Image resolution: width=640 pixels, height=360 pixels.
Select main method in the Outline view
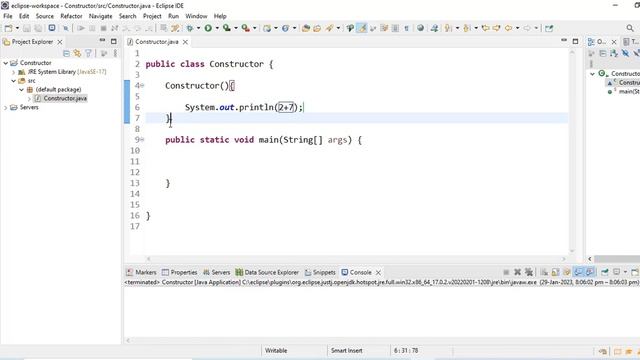(x=624, y=91)
